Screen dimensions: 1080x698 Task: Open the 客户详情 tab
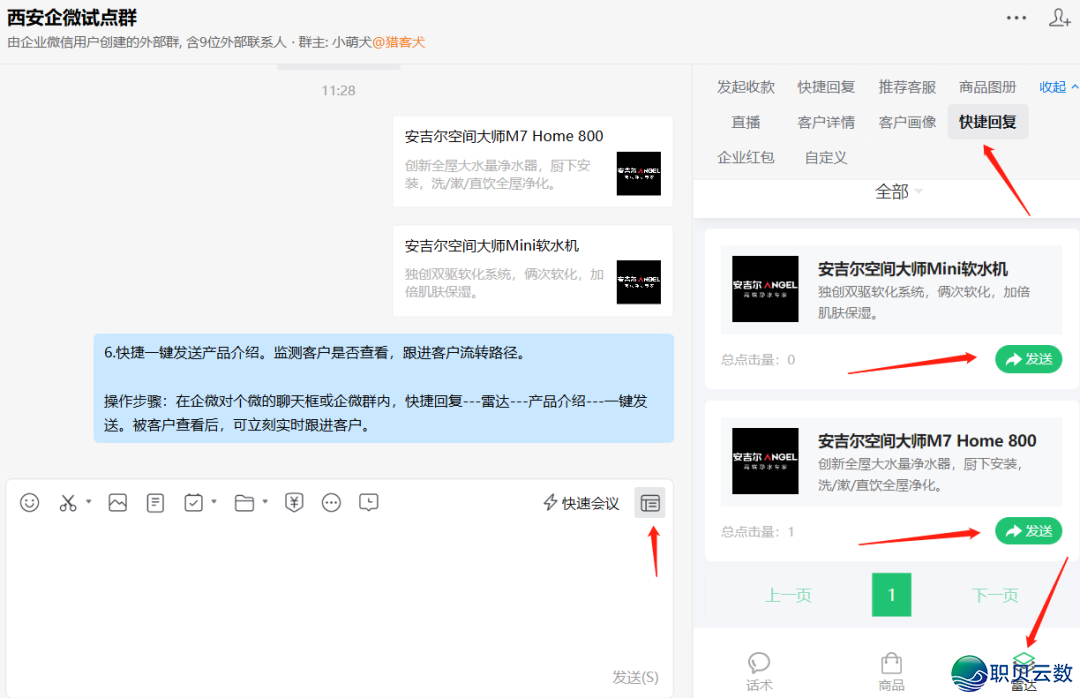827,123
